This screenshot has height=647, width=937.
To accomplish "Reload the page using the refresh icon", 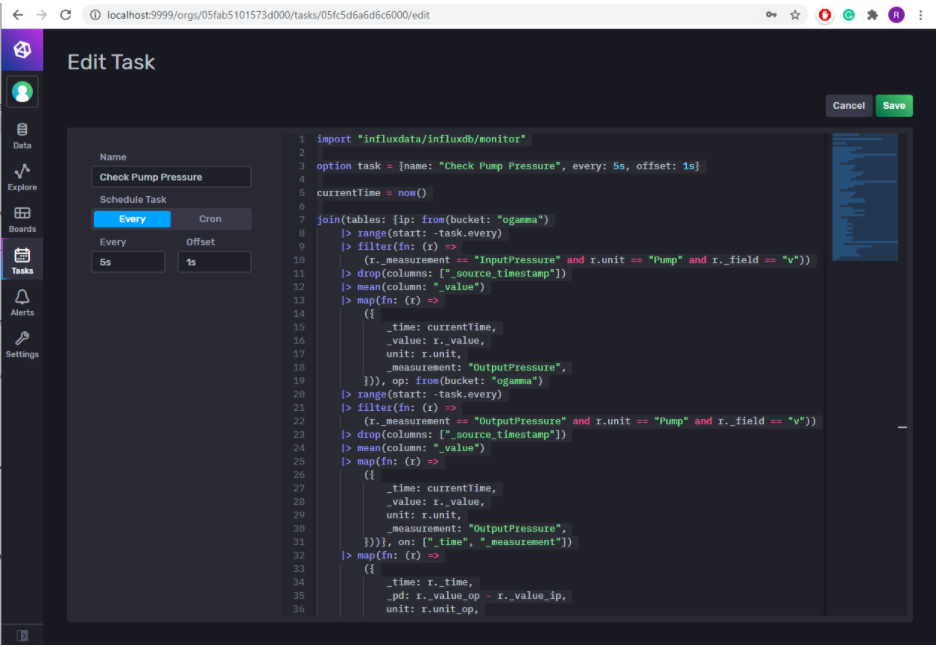I will click(65, 14).
